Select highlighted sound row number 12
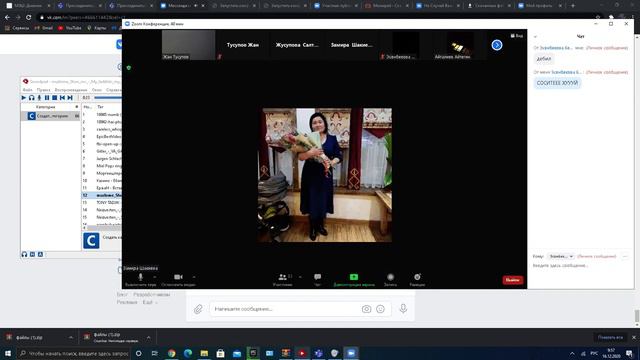Image resolution: width=640 pixels, height=360 pixels. click(102, 195)
